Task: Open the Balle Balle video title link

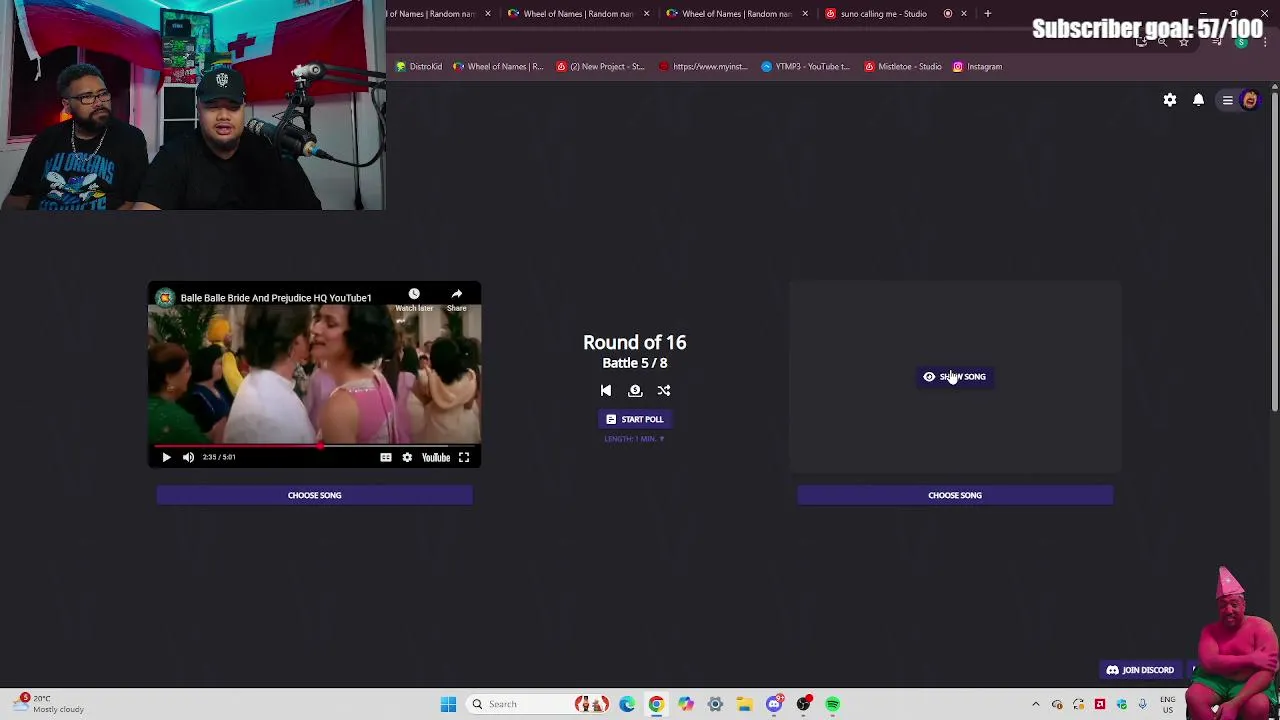Action: pyautogui.click(x=276, y=298)
